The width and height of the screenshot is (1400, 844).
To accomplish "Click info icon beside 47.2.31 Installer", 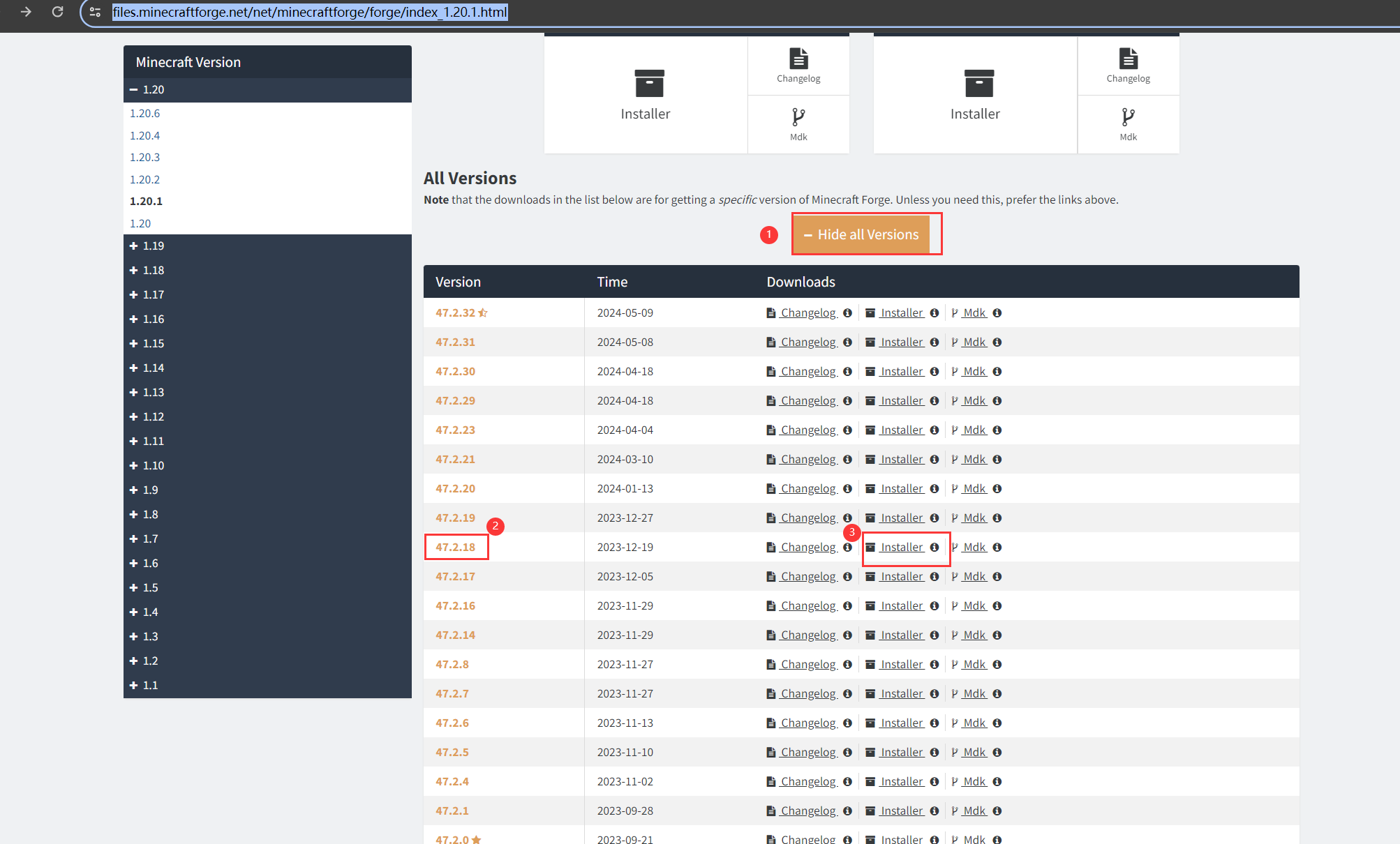I will click(x=934, y=342).
